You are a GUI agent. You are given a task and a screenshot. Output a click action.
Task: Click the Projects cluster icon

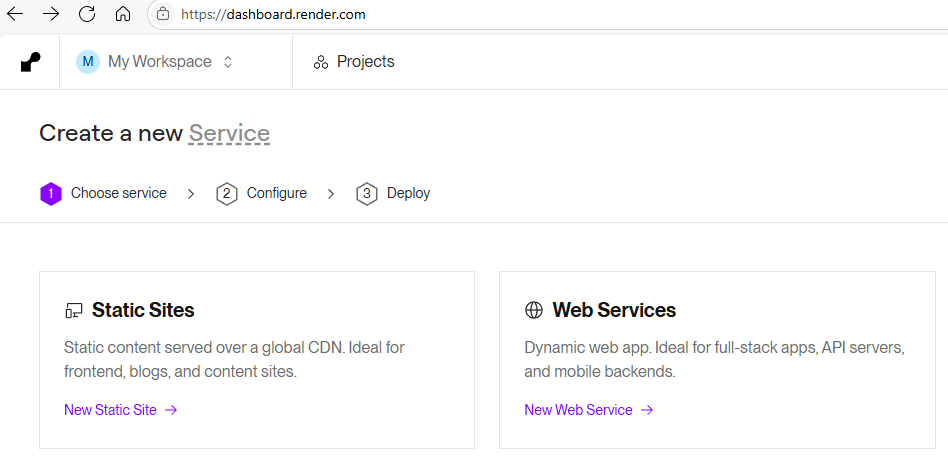pyautogui.click(x=320, y=62)
